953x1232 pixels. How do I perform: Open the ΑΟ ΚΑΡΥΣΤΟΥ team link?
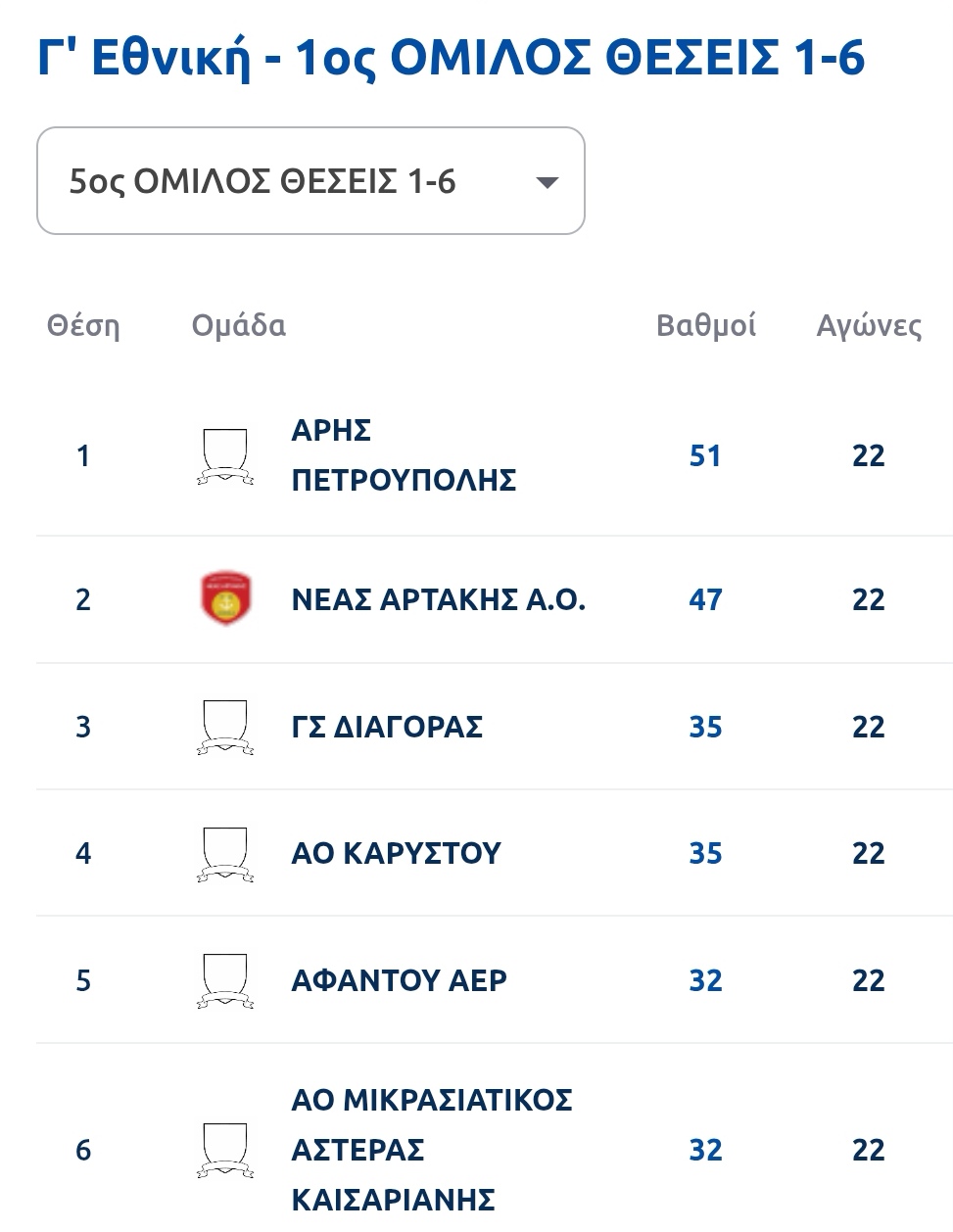[x=396, y=853]
